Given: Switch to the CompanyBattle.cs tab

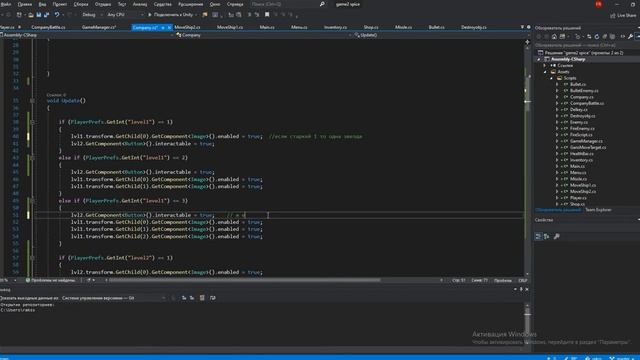Looking at the screenshot, I should point(48,27).
